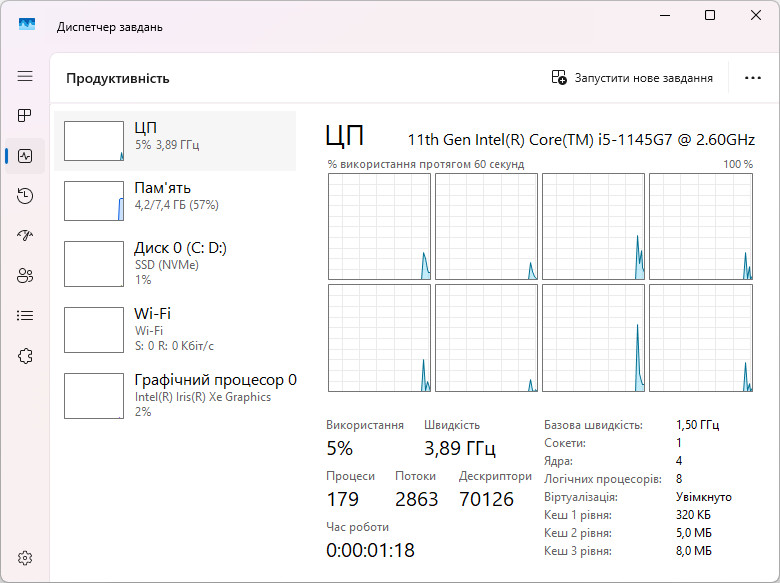Click the L3 cache value '8,0 МБ'
780x583 pixels.
694,551
